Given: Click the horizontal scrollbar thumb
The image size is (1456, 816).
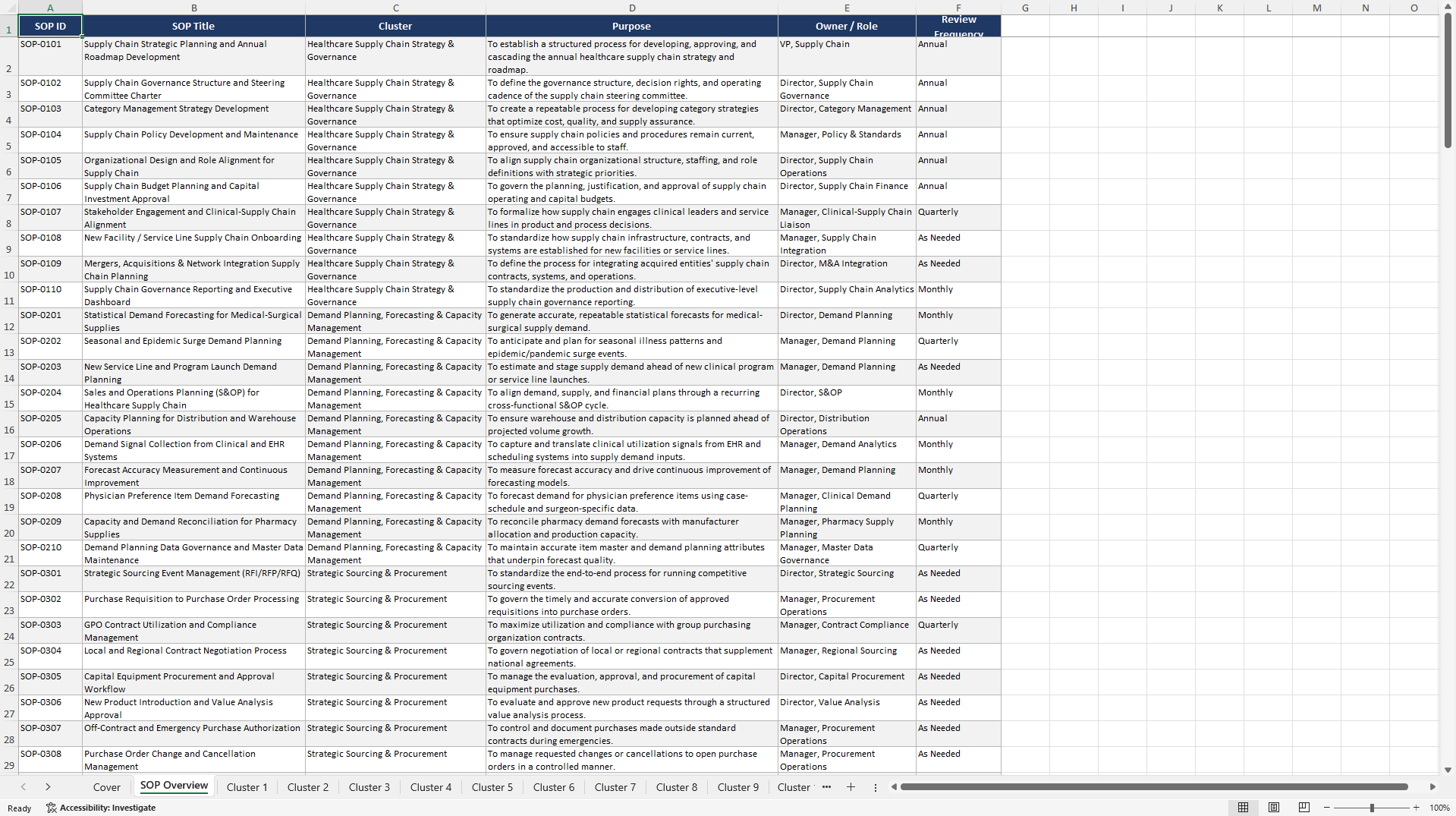Looking at the screenshot, I should pos(1154,787).
